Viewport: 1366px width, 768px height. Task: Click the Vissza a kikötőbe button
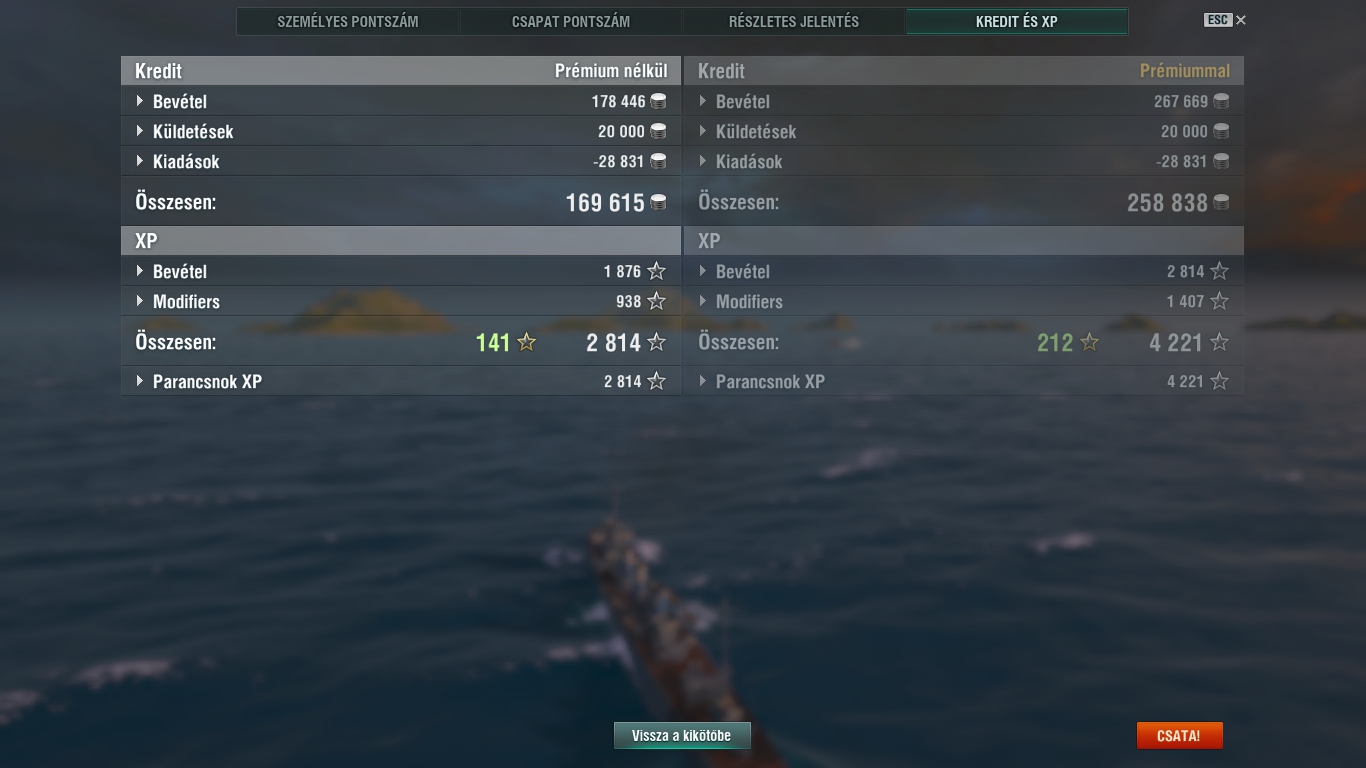[x=682, y=735]
